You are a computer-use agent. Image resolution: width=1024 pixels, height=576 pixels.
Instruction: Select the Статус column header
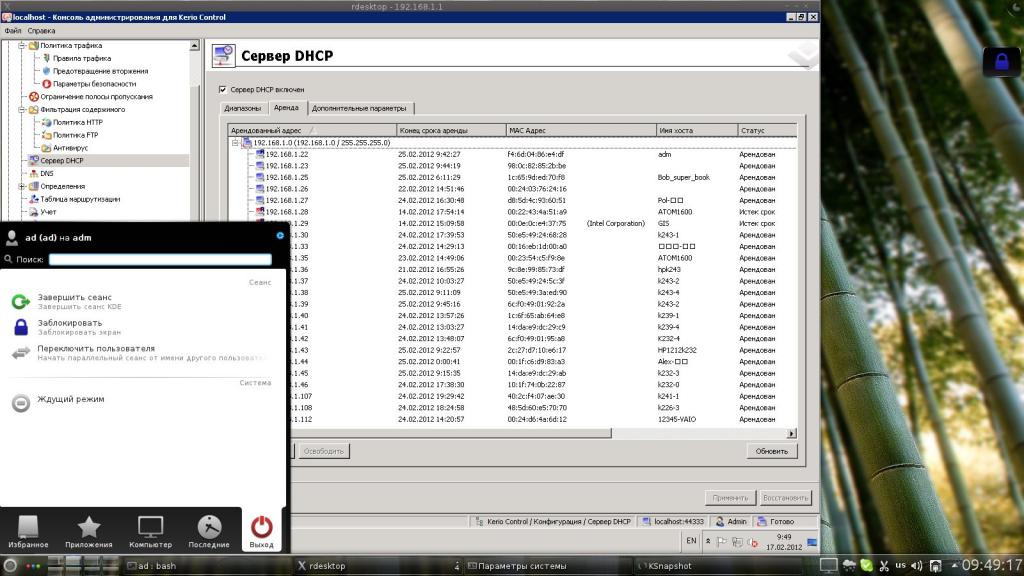click(x=767, y=131)
